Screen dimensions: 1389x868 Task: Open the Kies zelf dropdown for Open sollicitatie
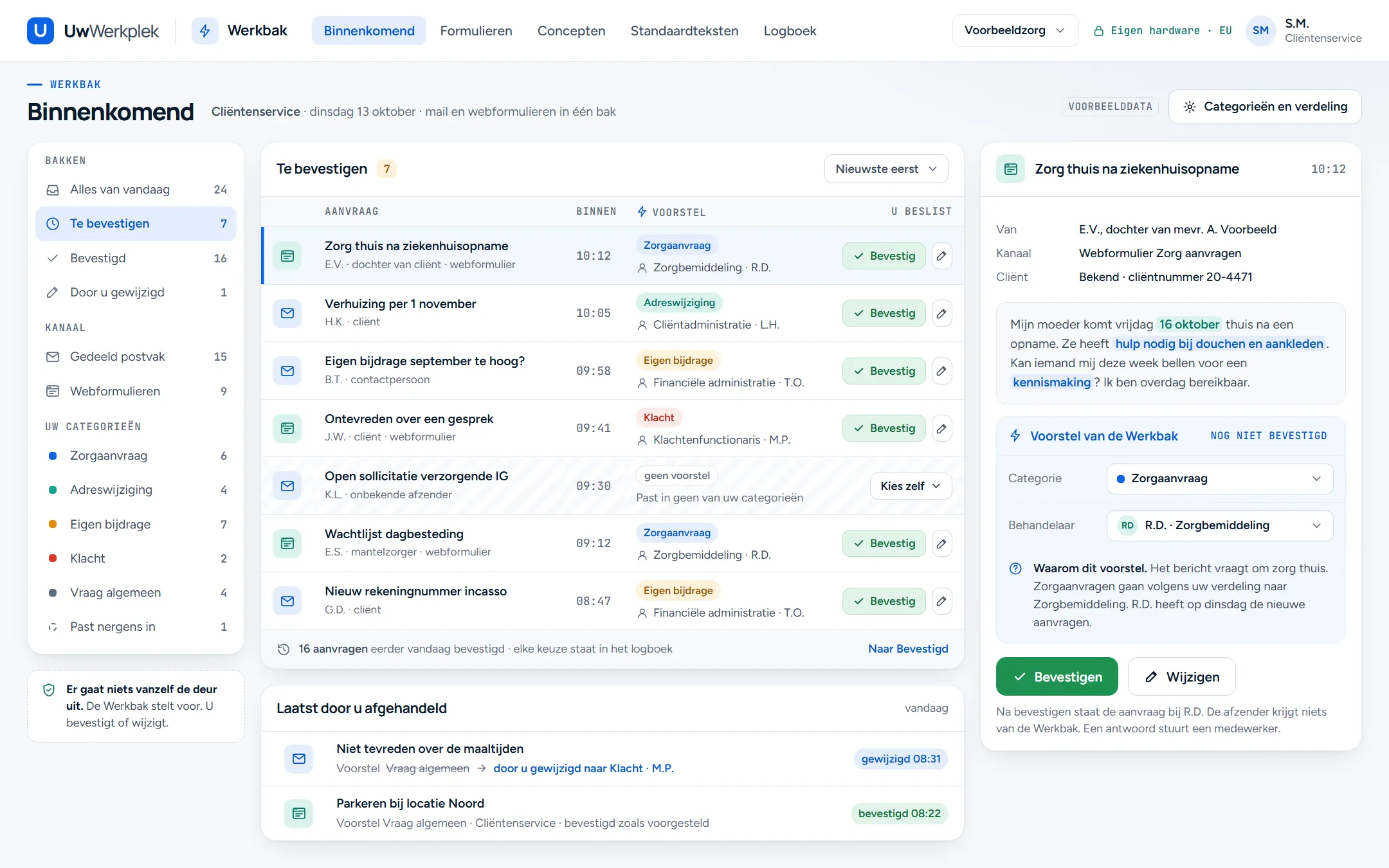[911, 486]
